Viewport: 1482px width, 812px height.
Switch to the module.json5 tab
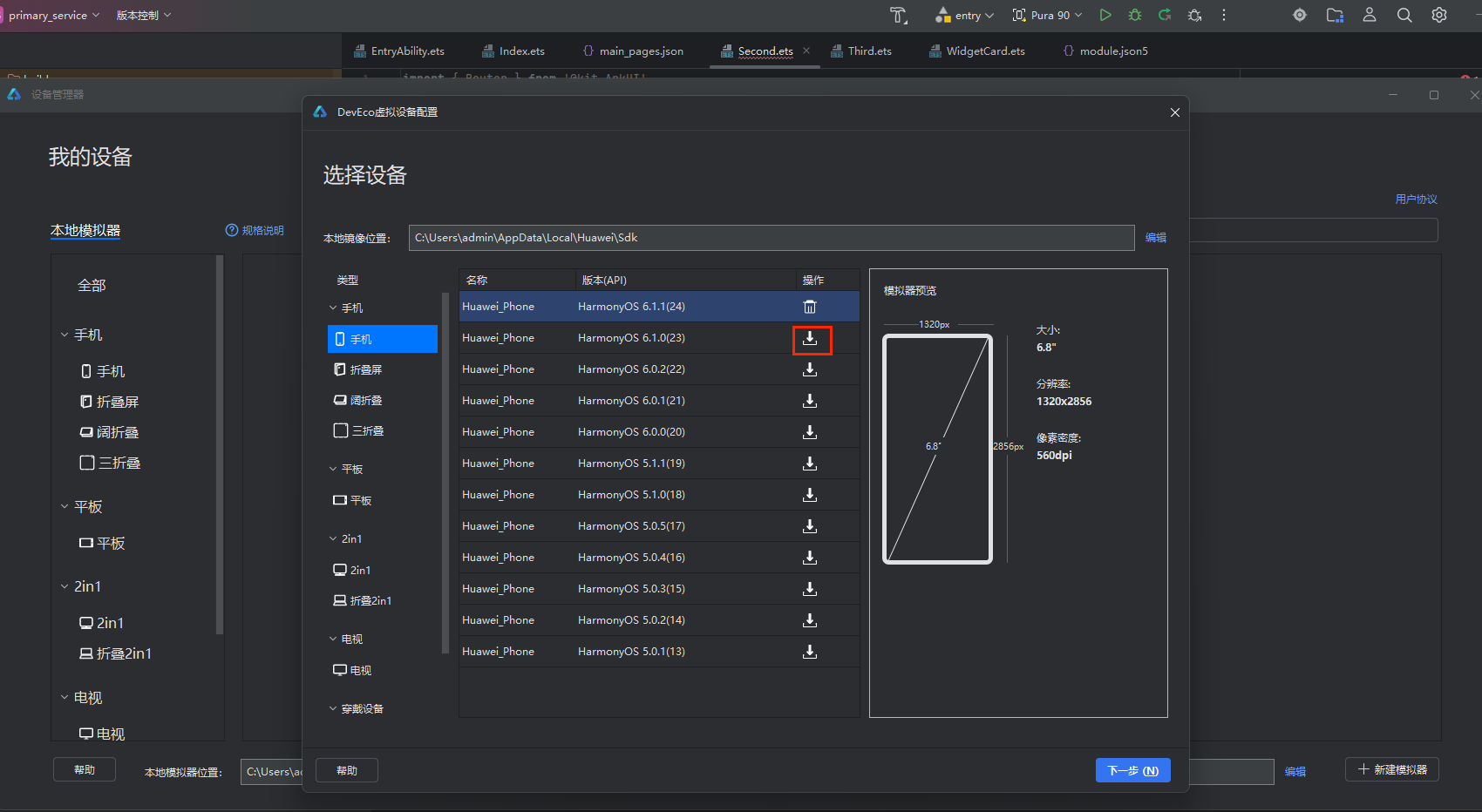click(x=1105, y=51)
